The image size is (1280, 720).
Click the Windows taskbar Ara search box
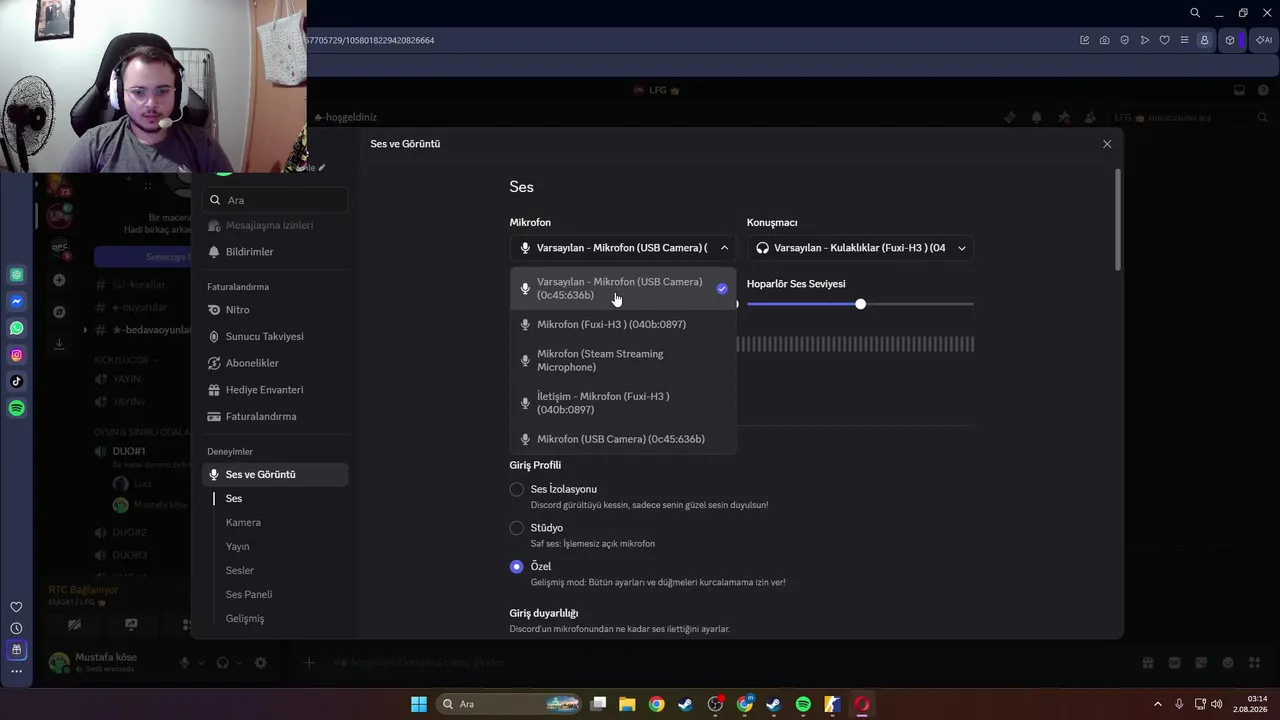pos(510,704)
